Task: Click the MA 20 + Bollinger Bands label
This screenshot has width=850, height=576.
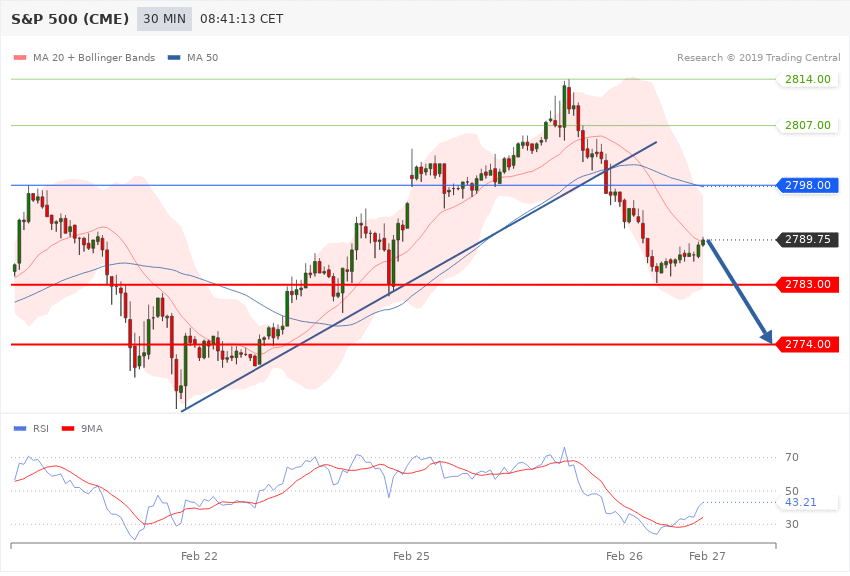Action: point(94,57)
